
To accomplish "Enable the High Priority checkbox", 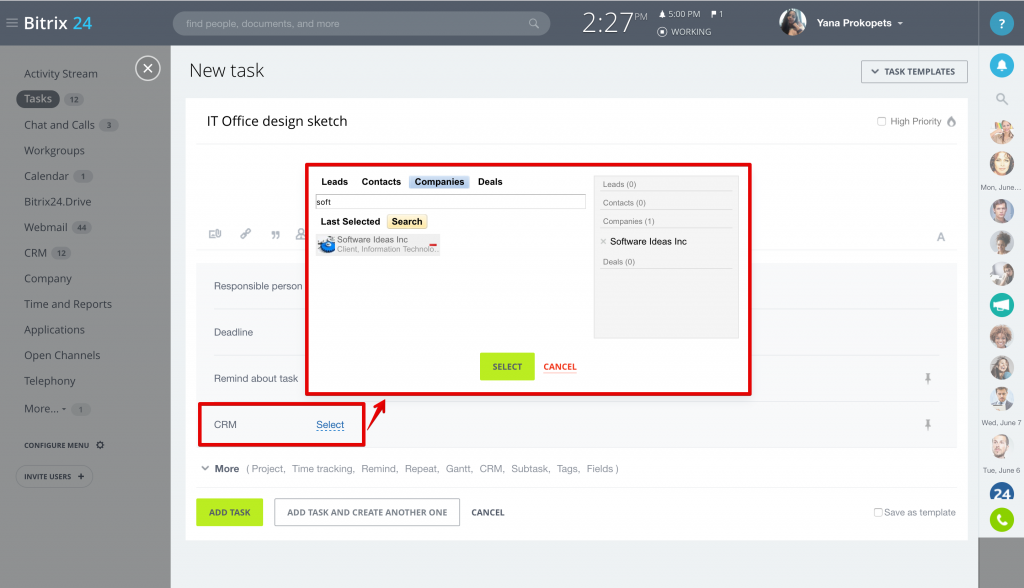I will click(881, 122).
